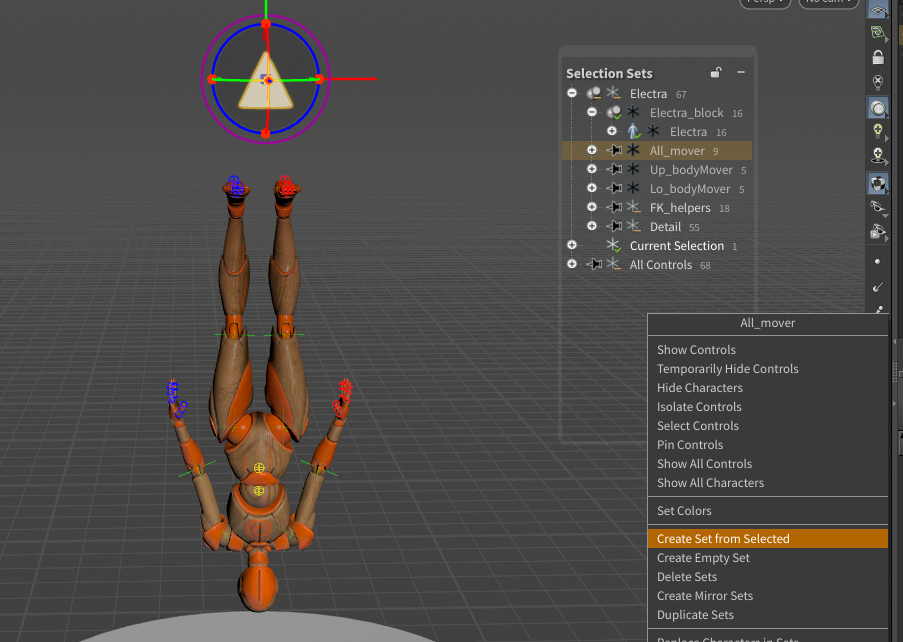Viewport: 903px width, 642px height.
Task: Click the asterisk icon on Lo_bodyMover row
Action: click(x=633, y=188)
